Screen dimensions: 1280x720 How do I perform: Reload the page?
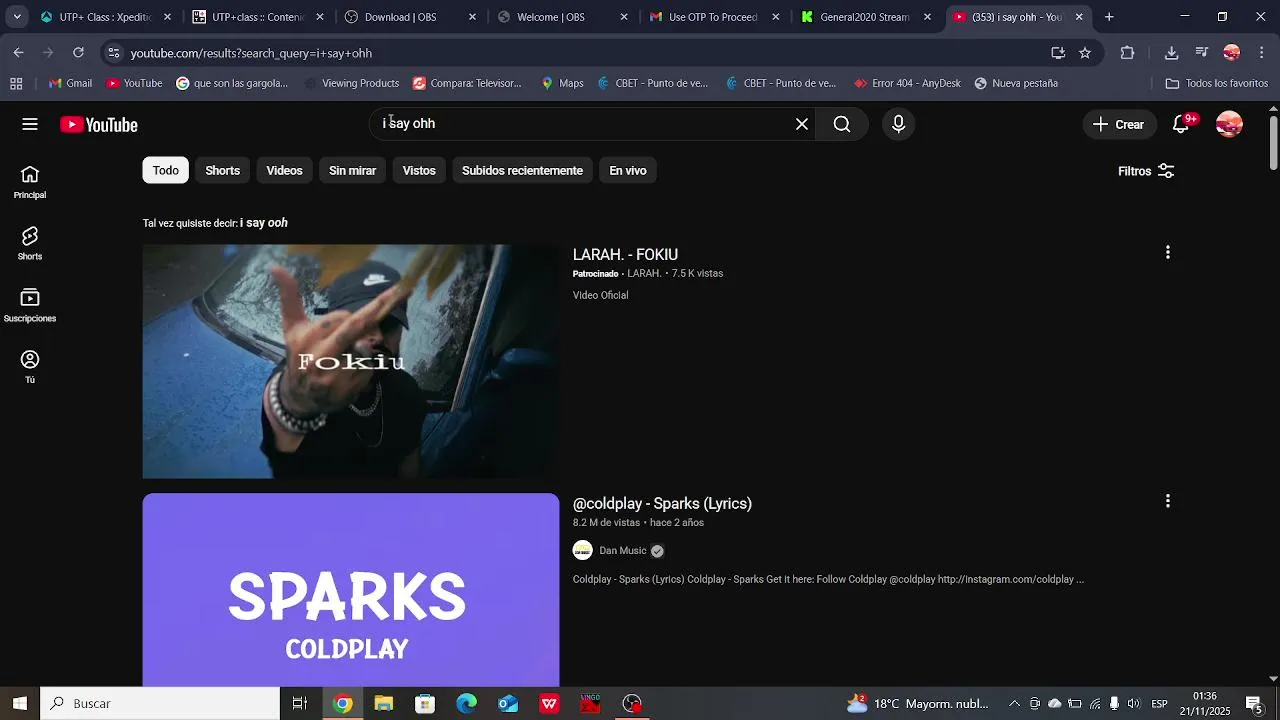click(x=78, y=53)
